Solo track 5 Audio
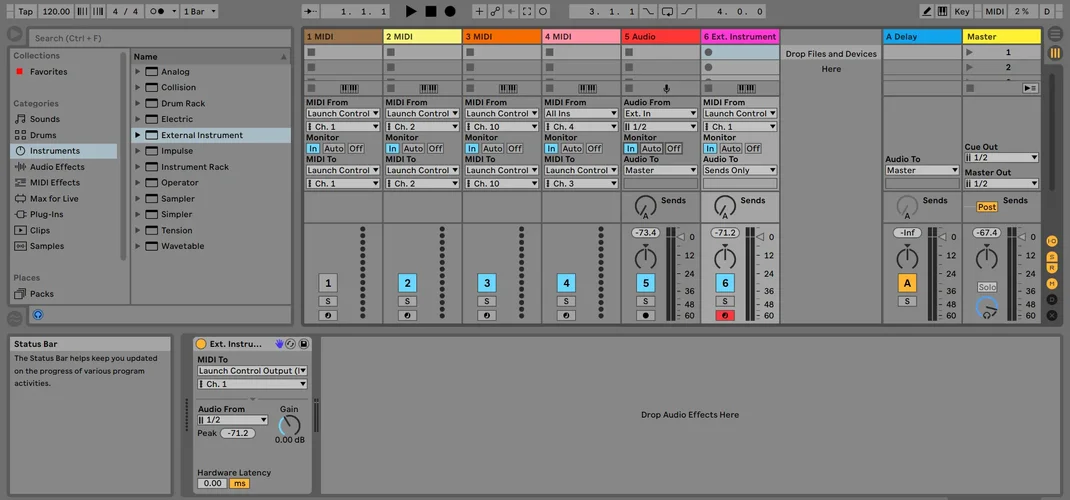 click(645, 301)
